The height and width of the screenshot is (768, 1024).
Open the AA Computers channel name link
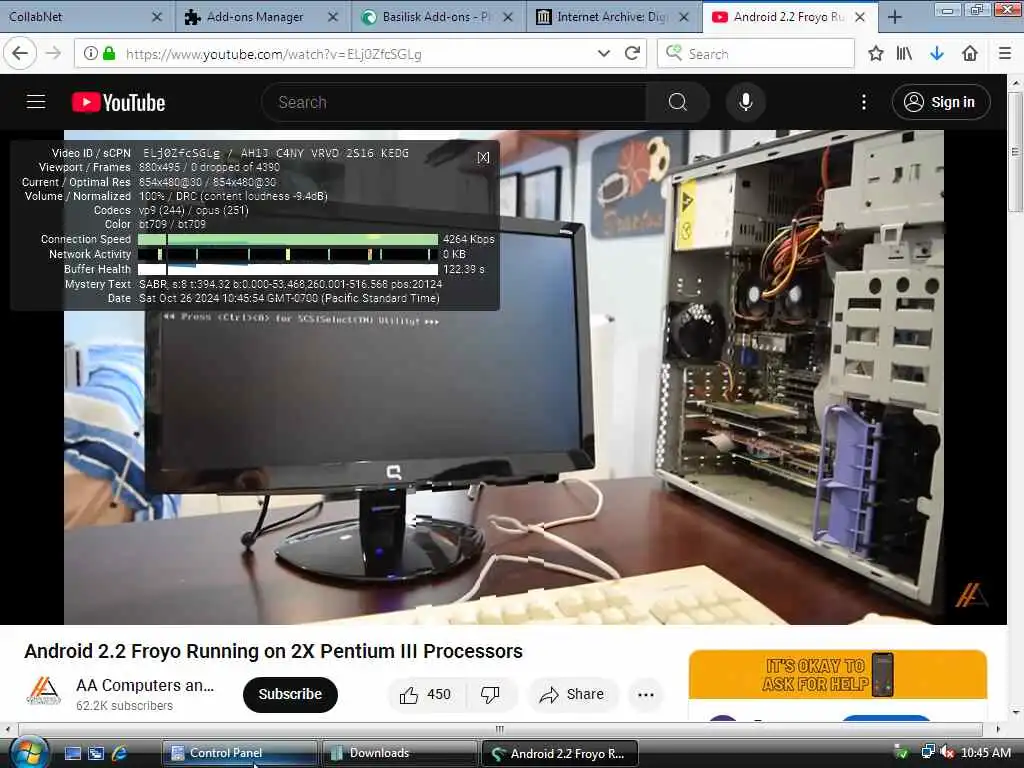click(x=145, y=685)
